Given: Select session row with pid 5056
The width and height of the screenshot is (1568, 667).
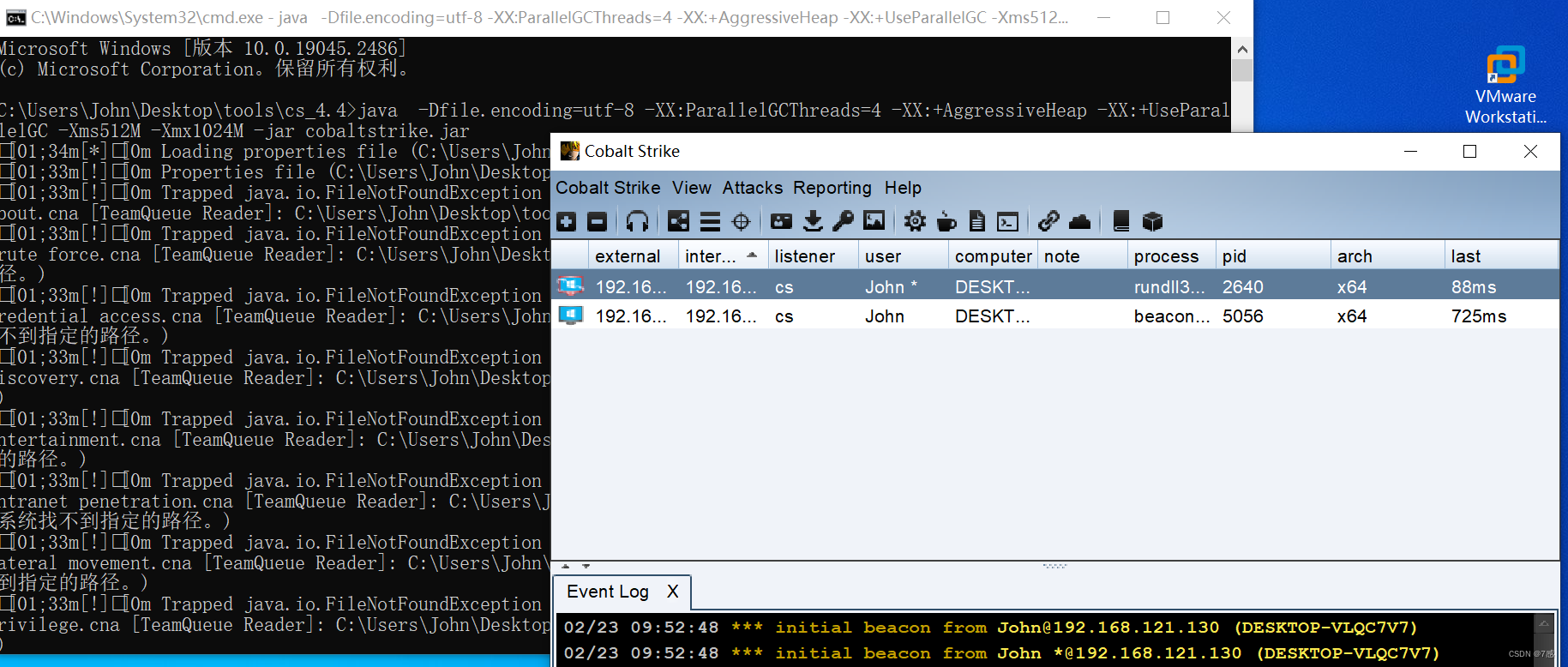Looking at the screenshot, I should coord(1054,315).
